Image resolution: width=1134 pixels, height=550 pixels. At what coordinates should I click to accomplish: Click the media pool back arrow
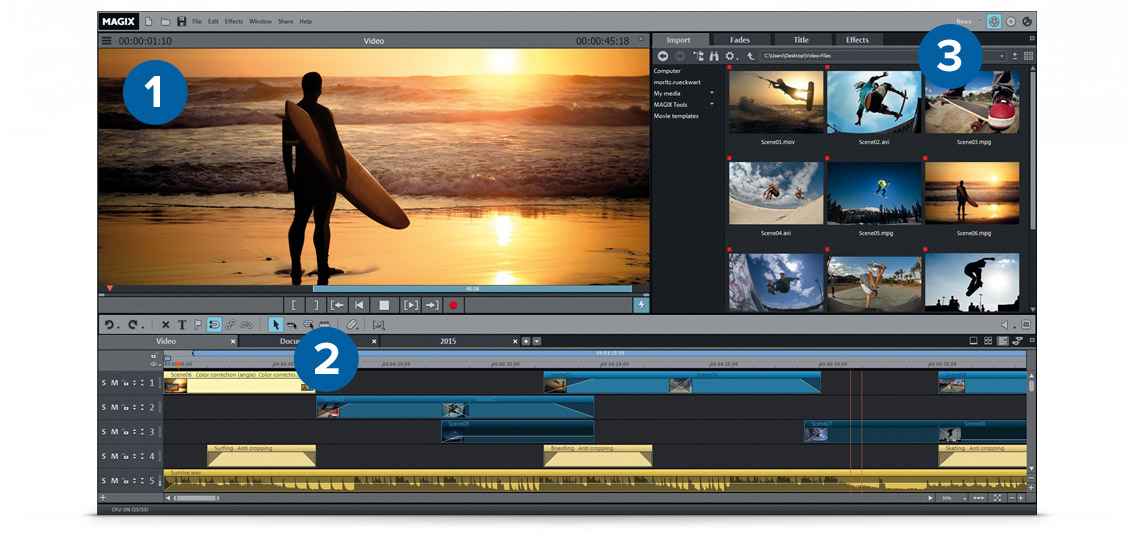click(x=662, y=56)
